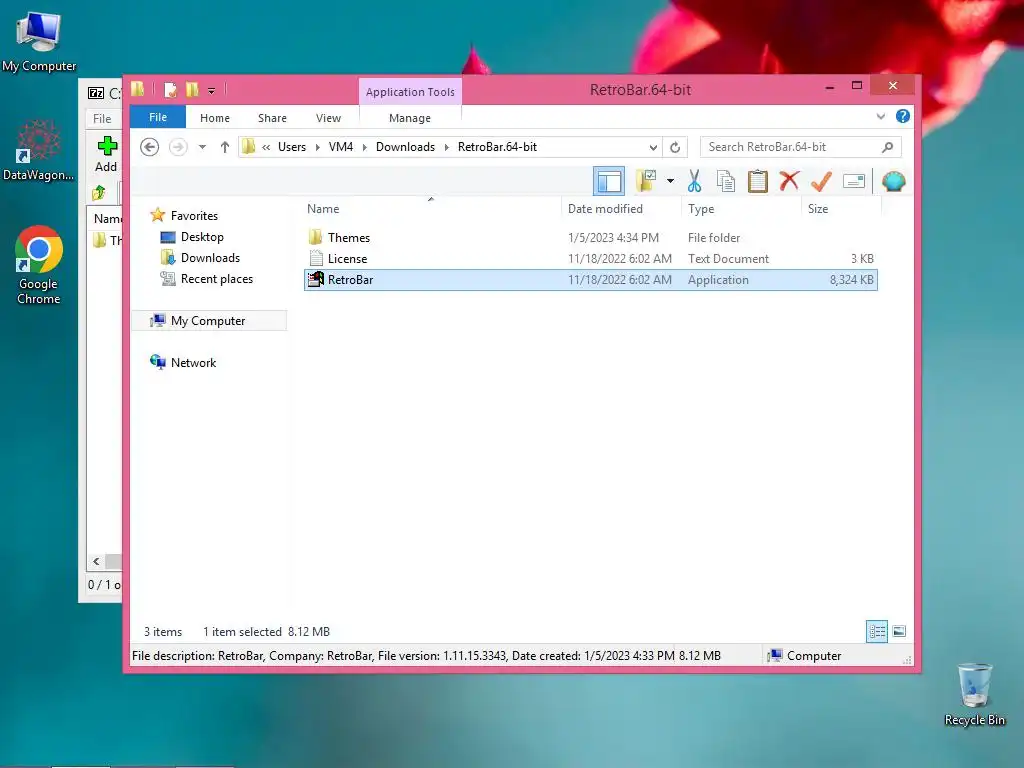Image resolution: width=1024 pixels, height=768 pixels.
Task: Click the forward navigation arrow
Action: coord(178,147)
